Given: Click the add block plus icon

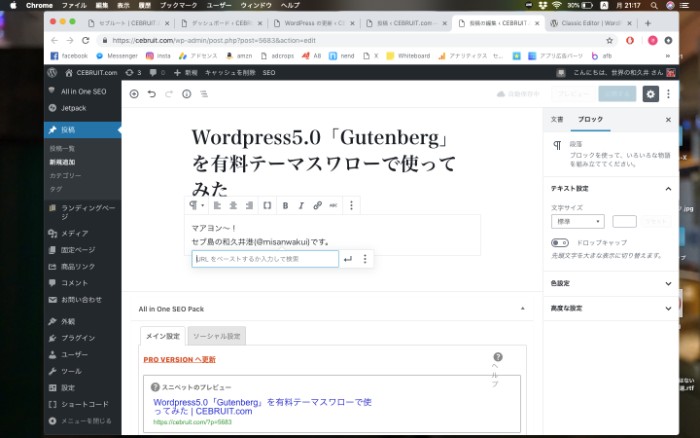Looking at the screenshot, I should 134,94.
